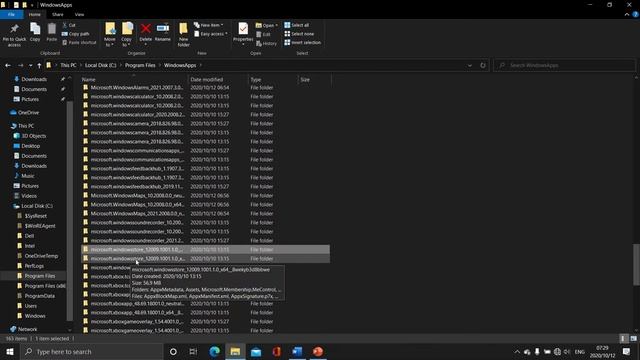Open Microsoft Edge from the taskbar
This screenshot has height=360, width=640.
pos(214,351)
